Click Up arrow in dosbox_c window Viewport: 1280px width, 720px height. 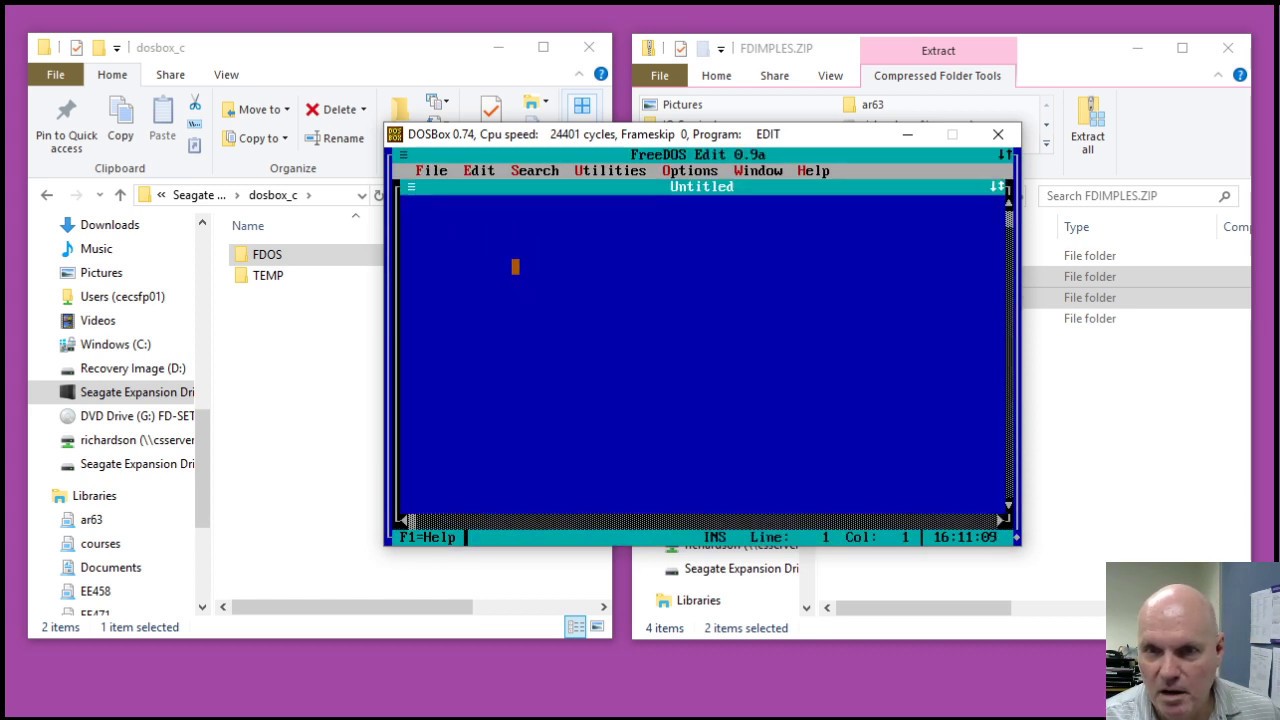click(120, 195)
